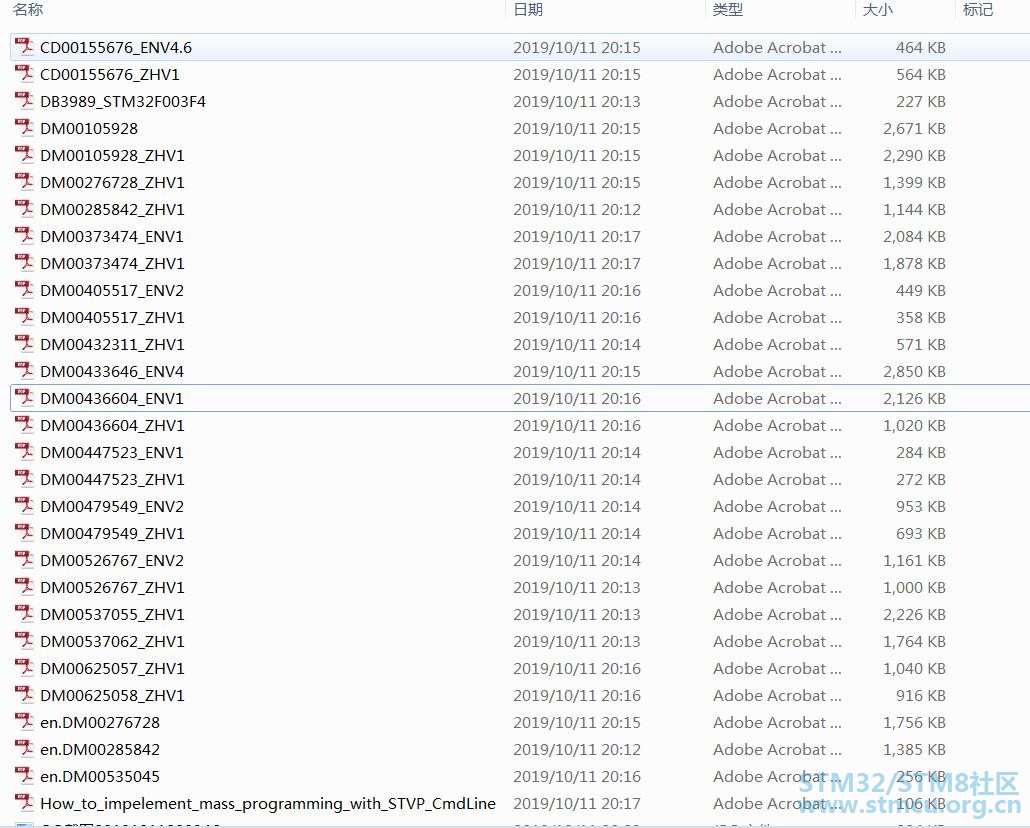Click the file name DM00373474_ENV1
Viewport: 1030px width, 828px height.
[112, 236]
